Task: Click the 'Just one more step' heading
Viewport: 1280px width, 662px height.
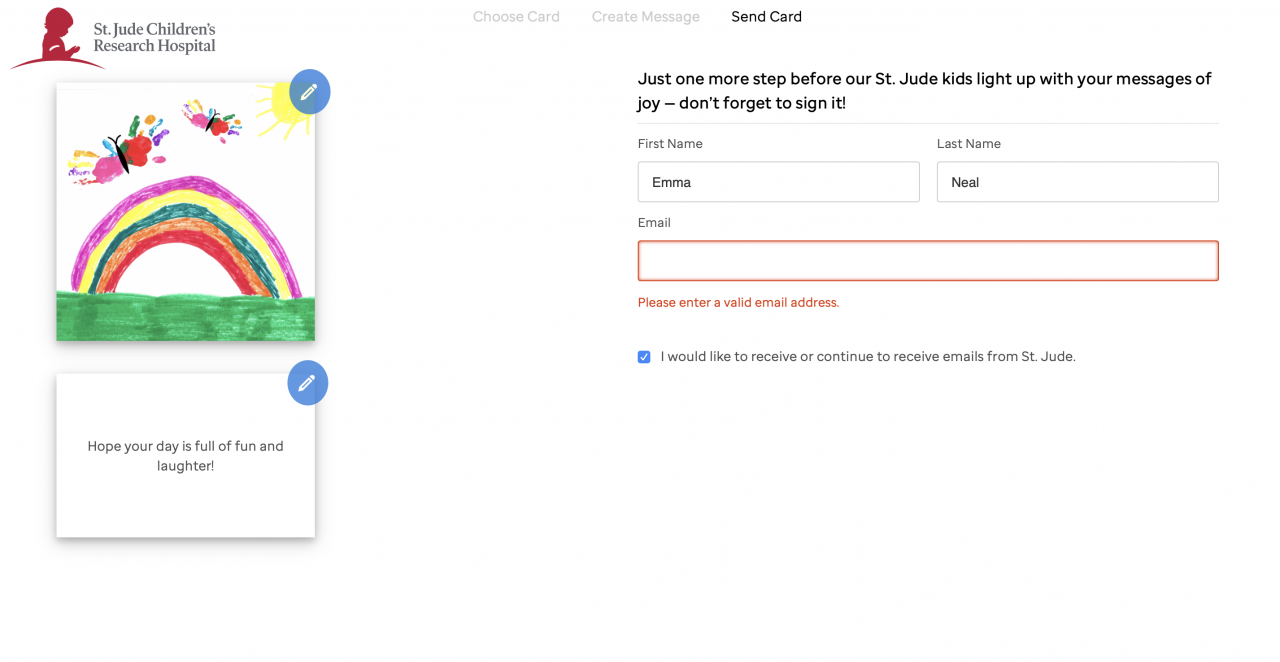Action: [x=924, y=91]
